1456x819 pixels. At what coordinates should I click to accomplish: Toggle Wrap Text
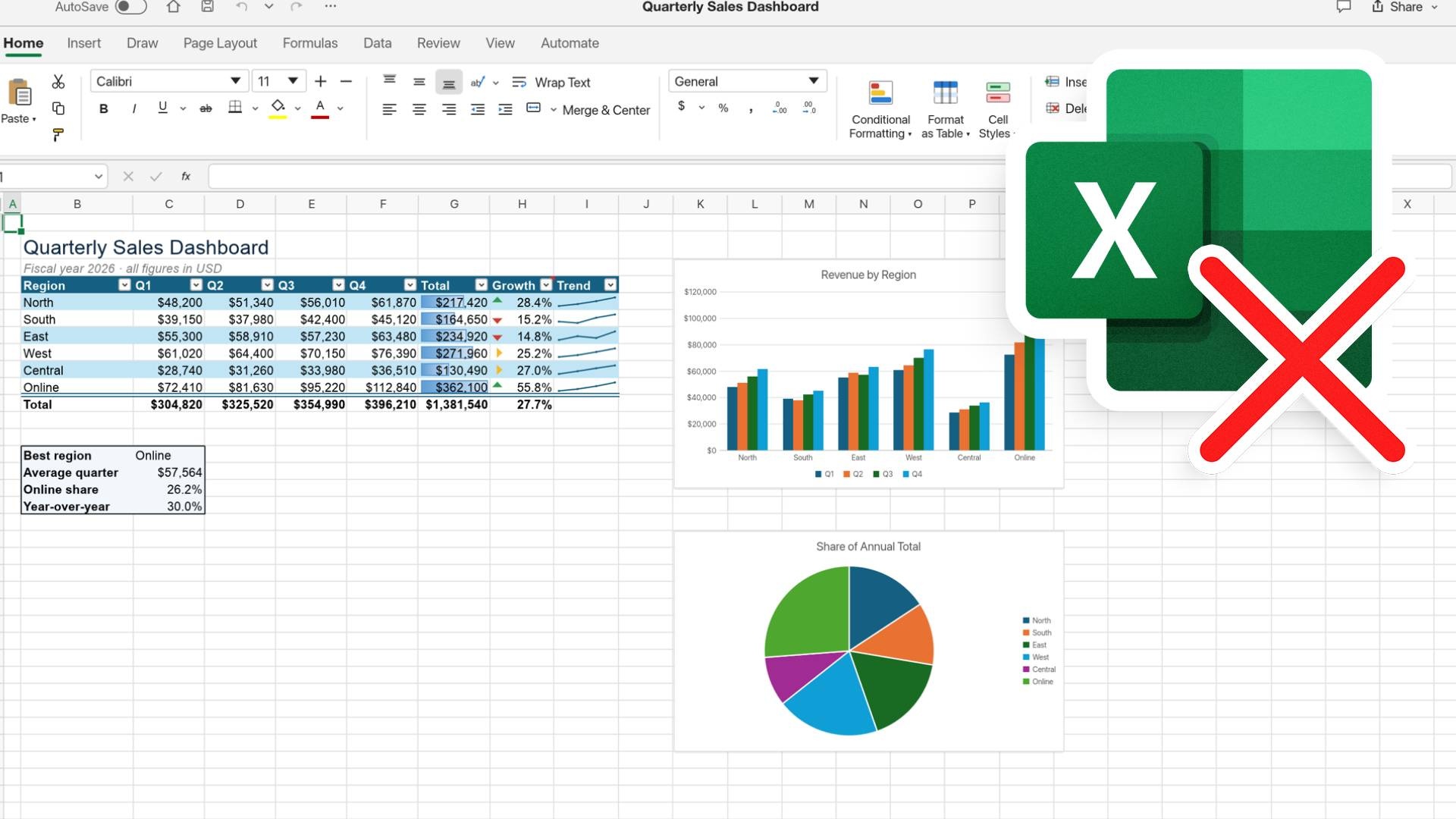point(551,82)
